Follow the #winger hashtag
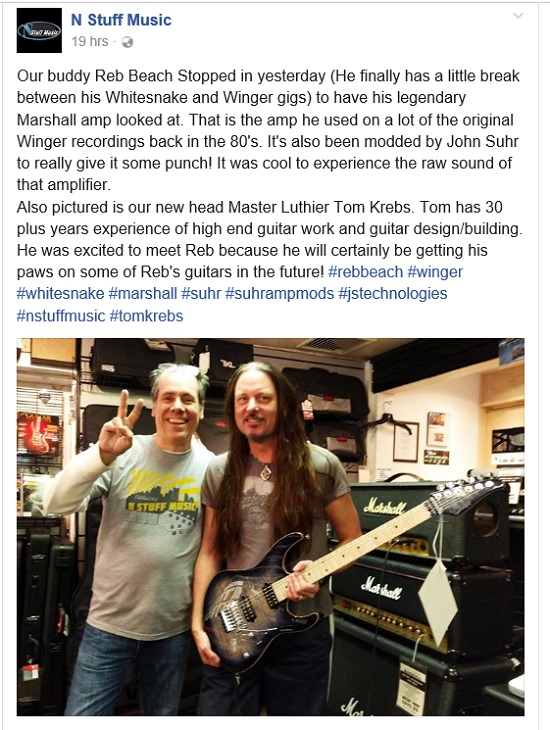The width and height of the screenshot is (550, 730). (x=435, y=272)
